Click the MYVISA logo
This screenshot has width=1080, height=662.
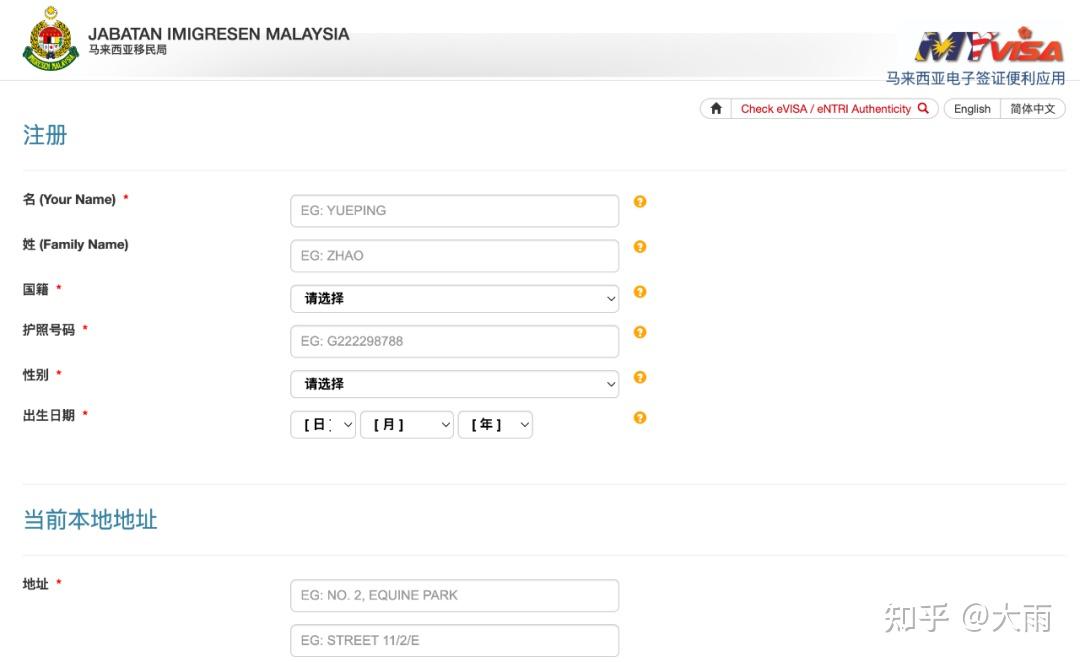coord(988,46)
